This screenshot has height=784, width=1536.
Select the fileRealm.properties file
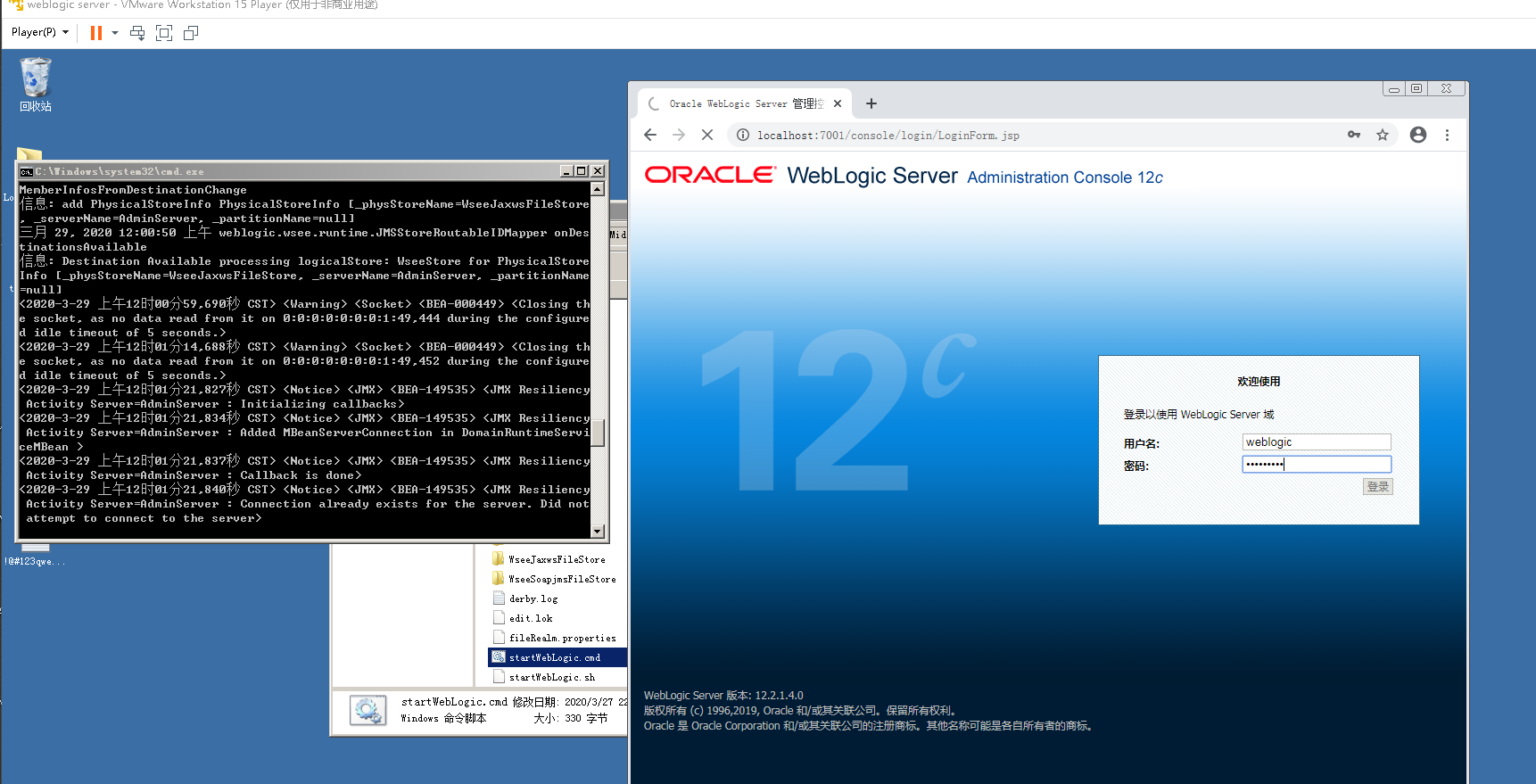pyautogui.click(x=562, y=638)
